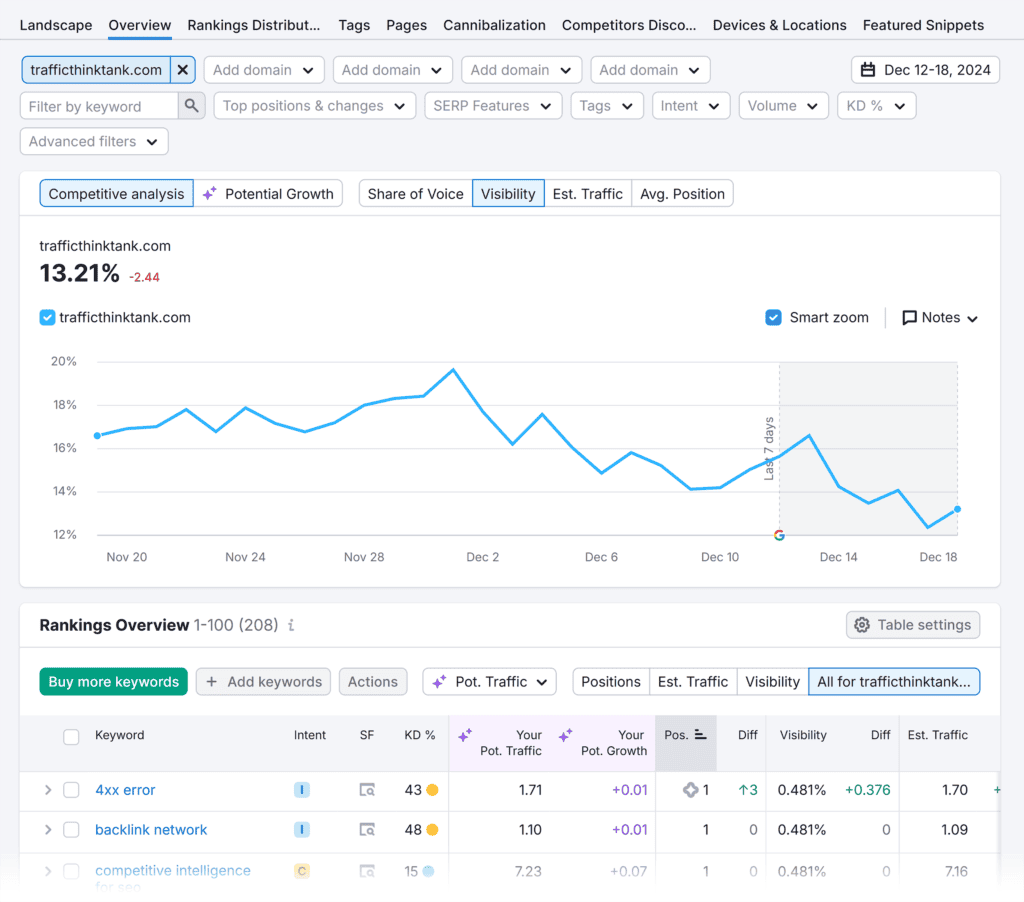Expand the 4xx error keyword row
This screenshot has width=1024, height=902.
tap(47, 790)
